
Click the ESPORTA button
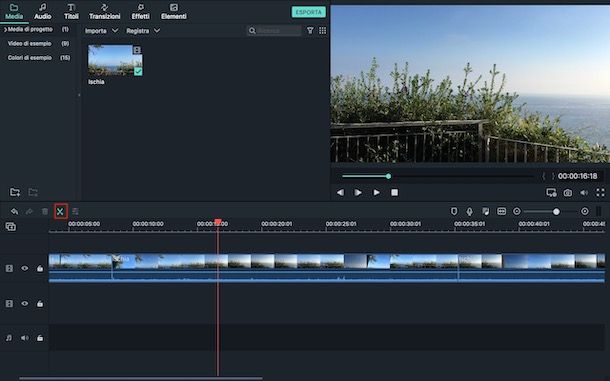pos(309,12)
